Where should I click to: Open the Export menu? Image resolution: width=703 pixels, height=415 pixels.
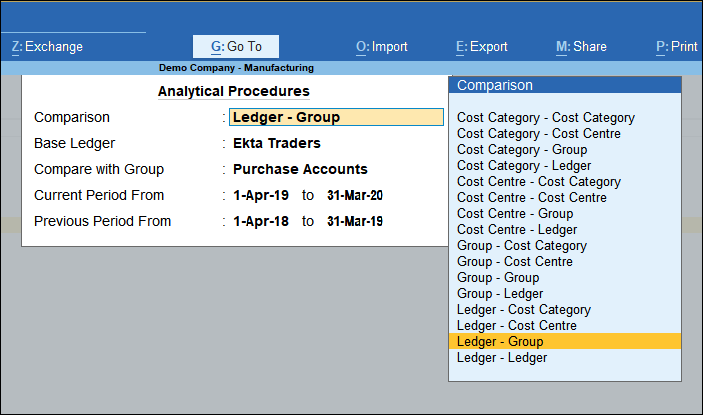(x=481, y=47)
